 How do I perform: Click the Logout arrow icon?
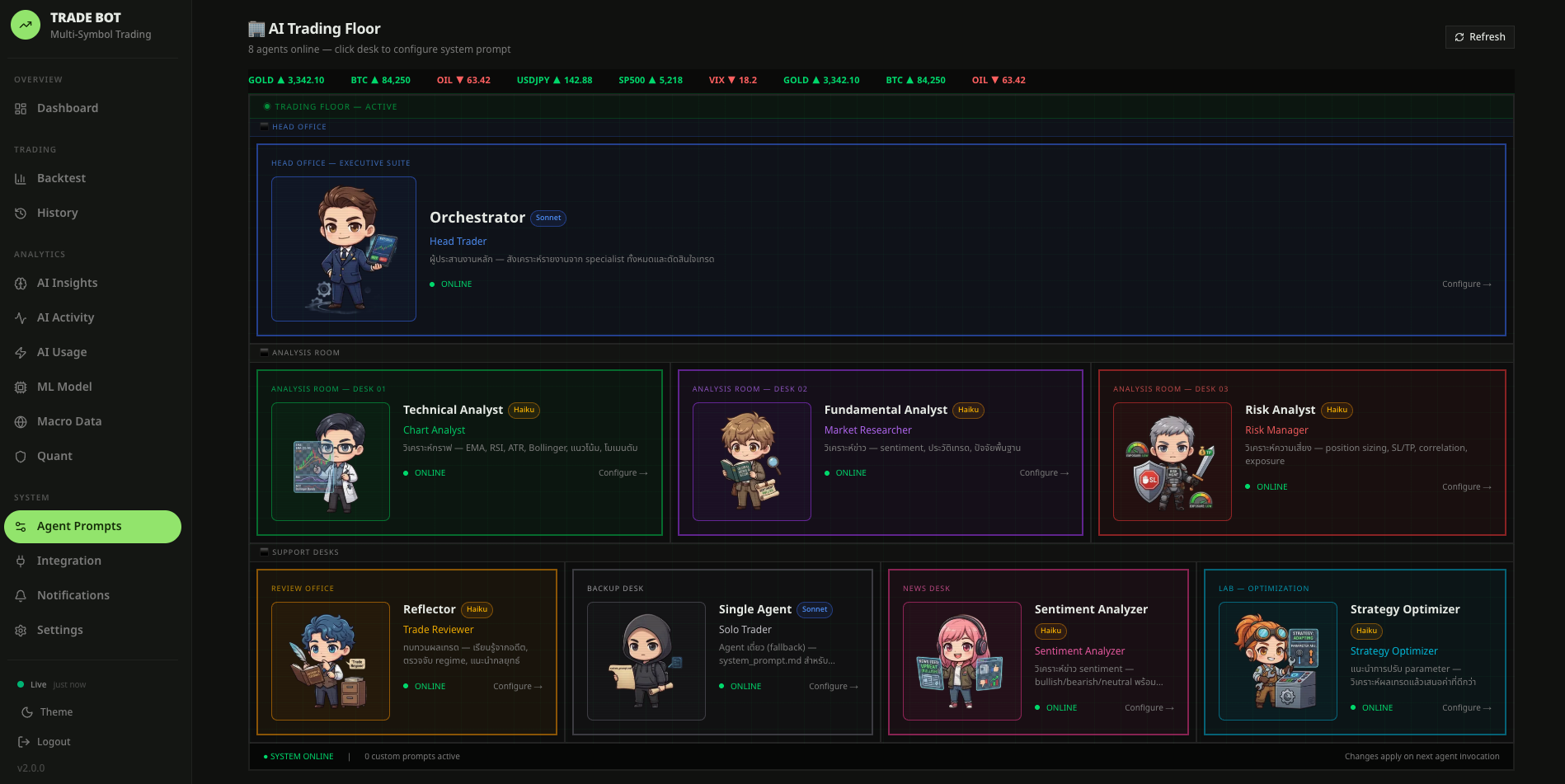pyautogui.click(x=24, y=742)
